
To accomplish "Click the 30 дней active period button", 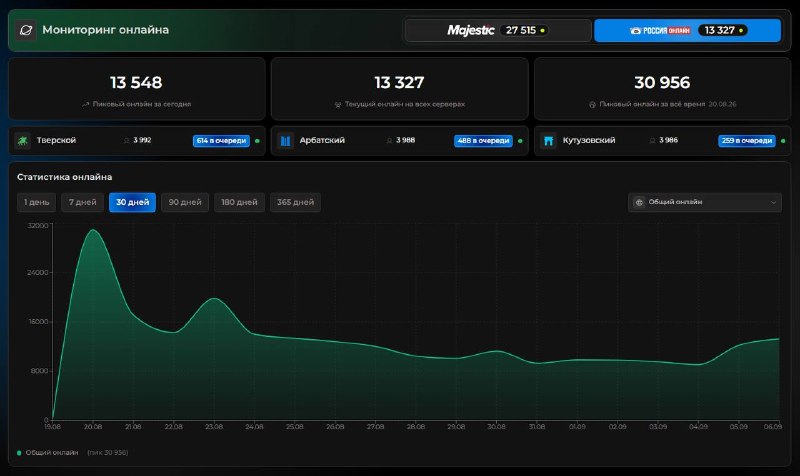I will 132,202.
